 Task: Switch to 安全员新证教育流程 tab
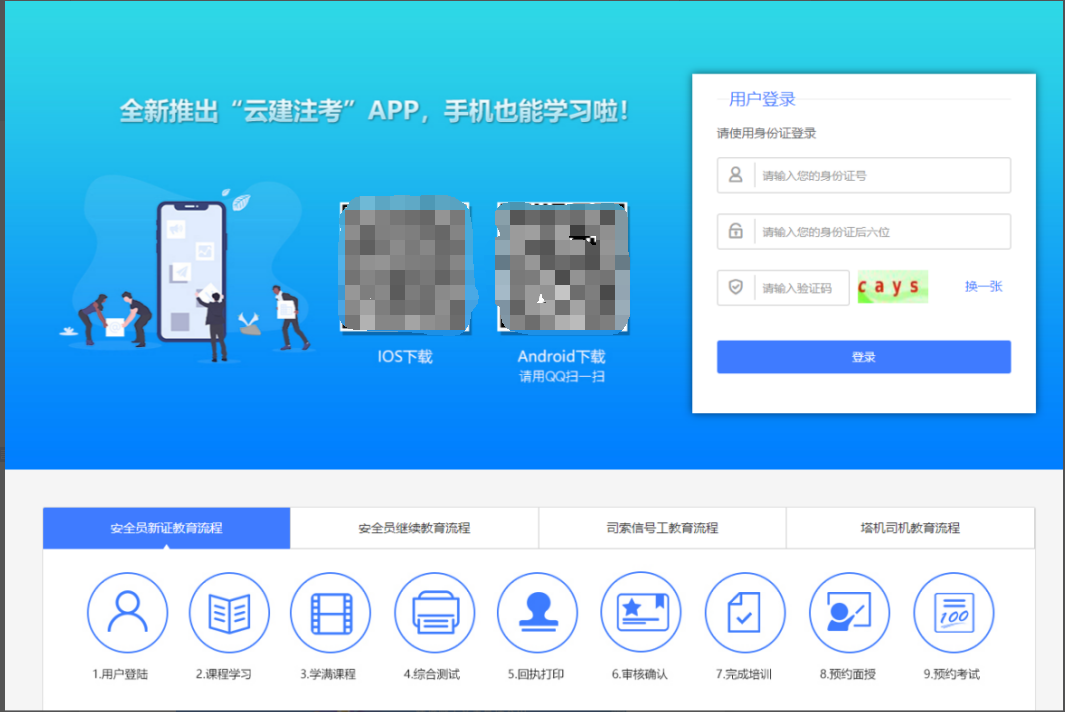pos(166,528)
